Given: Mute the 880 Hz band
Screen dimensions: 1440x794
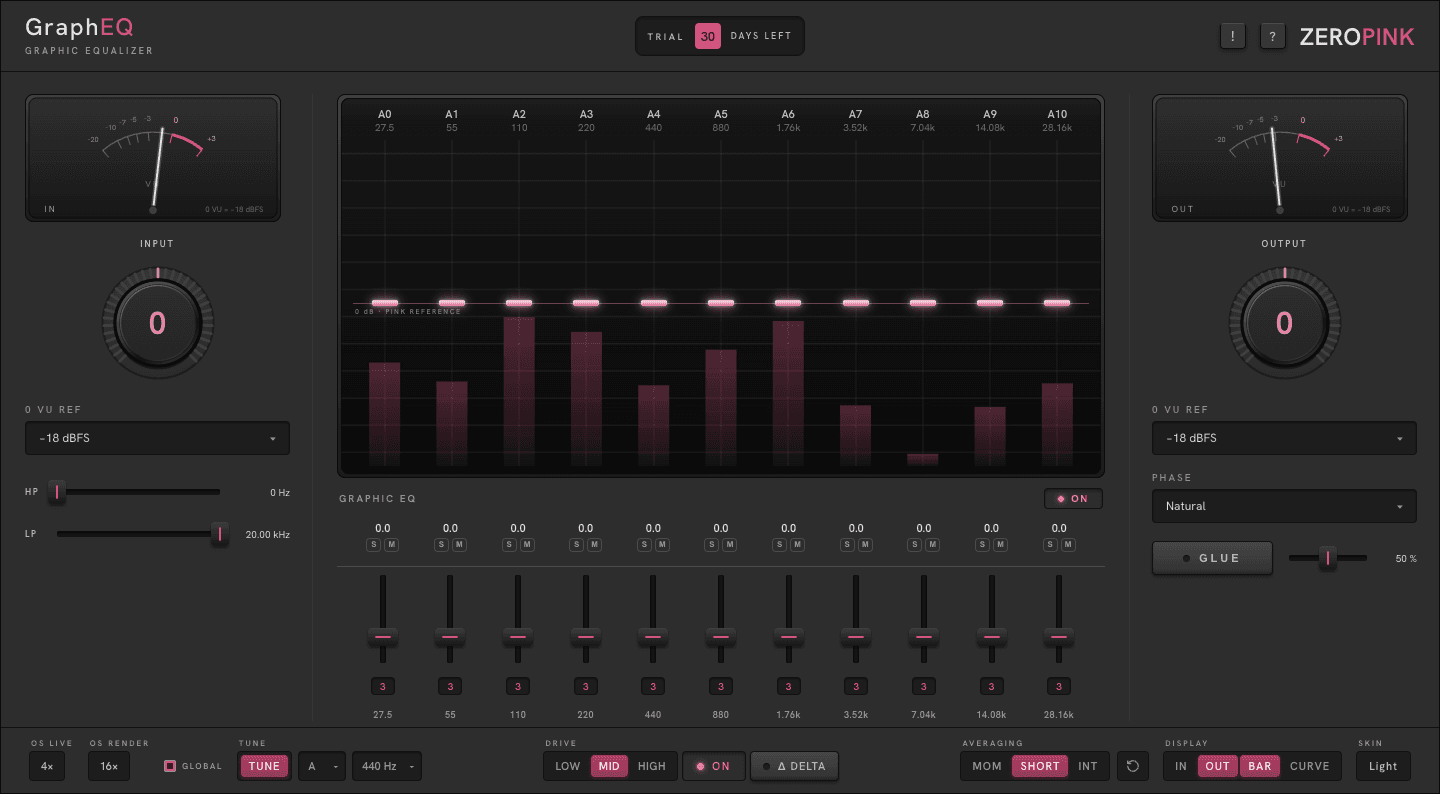Looking at the screenshot, I should coord(729,545).
